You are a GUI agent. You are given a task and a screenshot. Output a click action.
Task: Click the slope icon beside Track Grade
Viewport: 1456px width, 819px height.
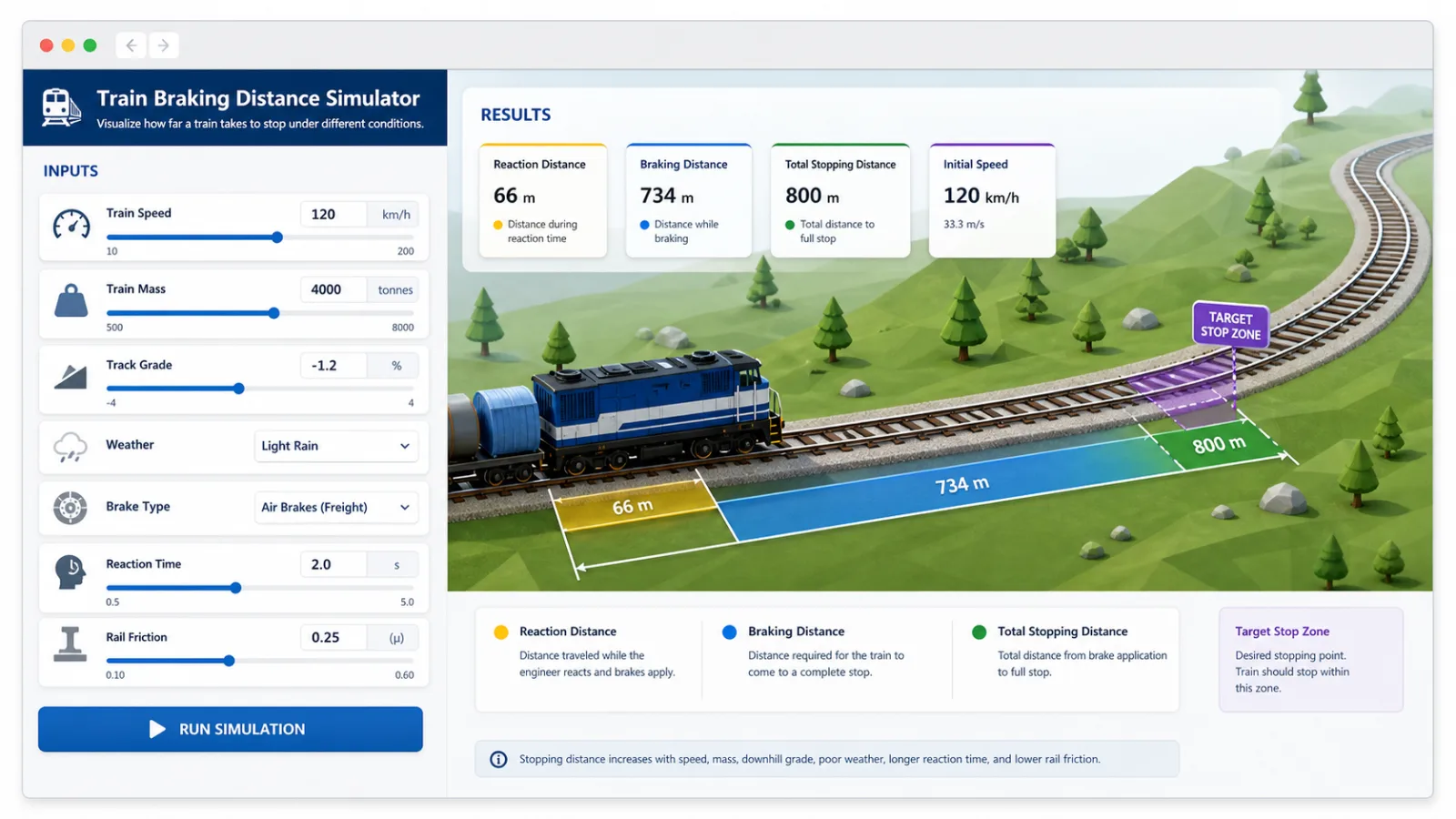[x=70, y=376]
